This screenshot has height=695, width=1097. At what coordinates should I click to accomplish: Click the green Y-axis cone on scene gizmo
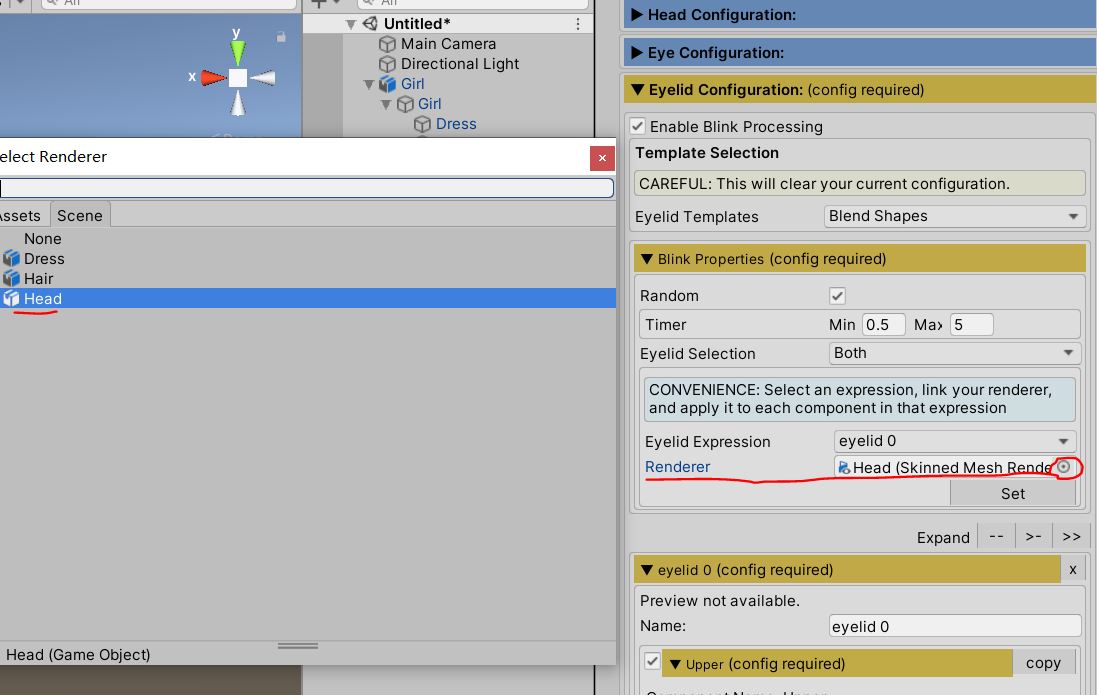[x=237, y=52]
